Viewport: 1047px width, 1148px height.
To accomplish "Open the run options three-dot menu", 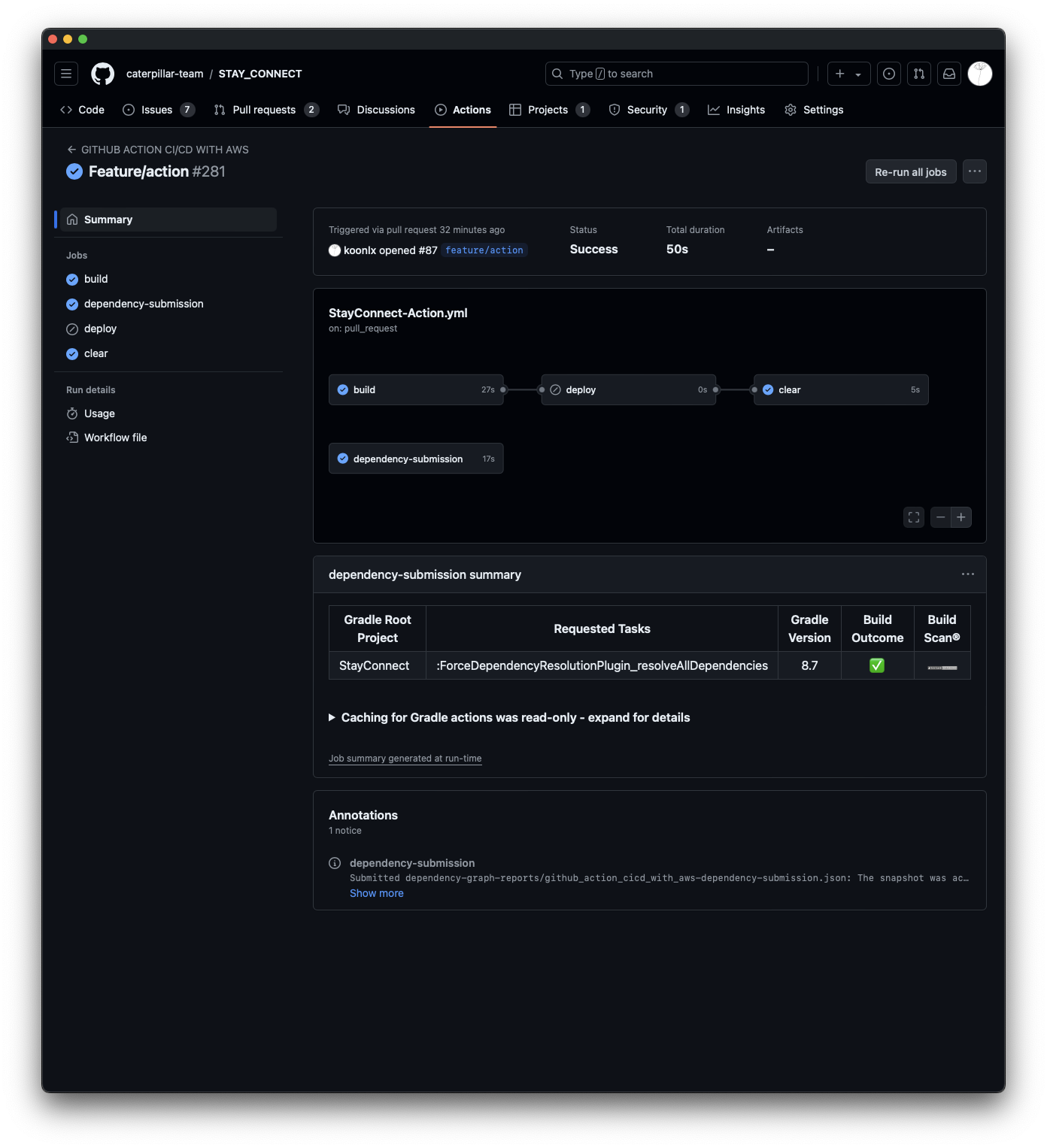I will click(975, 171).
